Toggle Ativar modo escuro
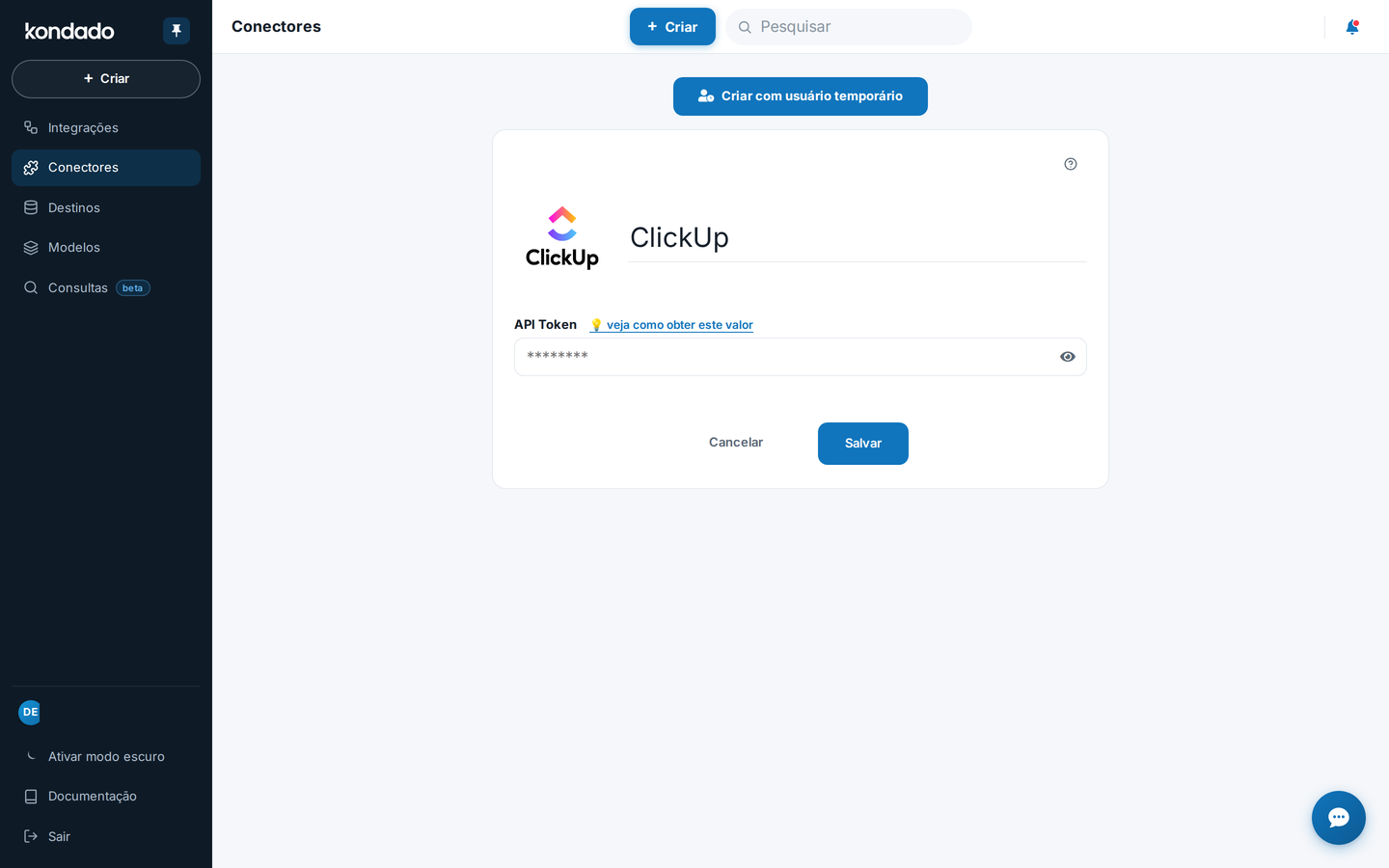Screen dimensions: 1389x868 pos(106,757)
